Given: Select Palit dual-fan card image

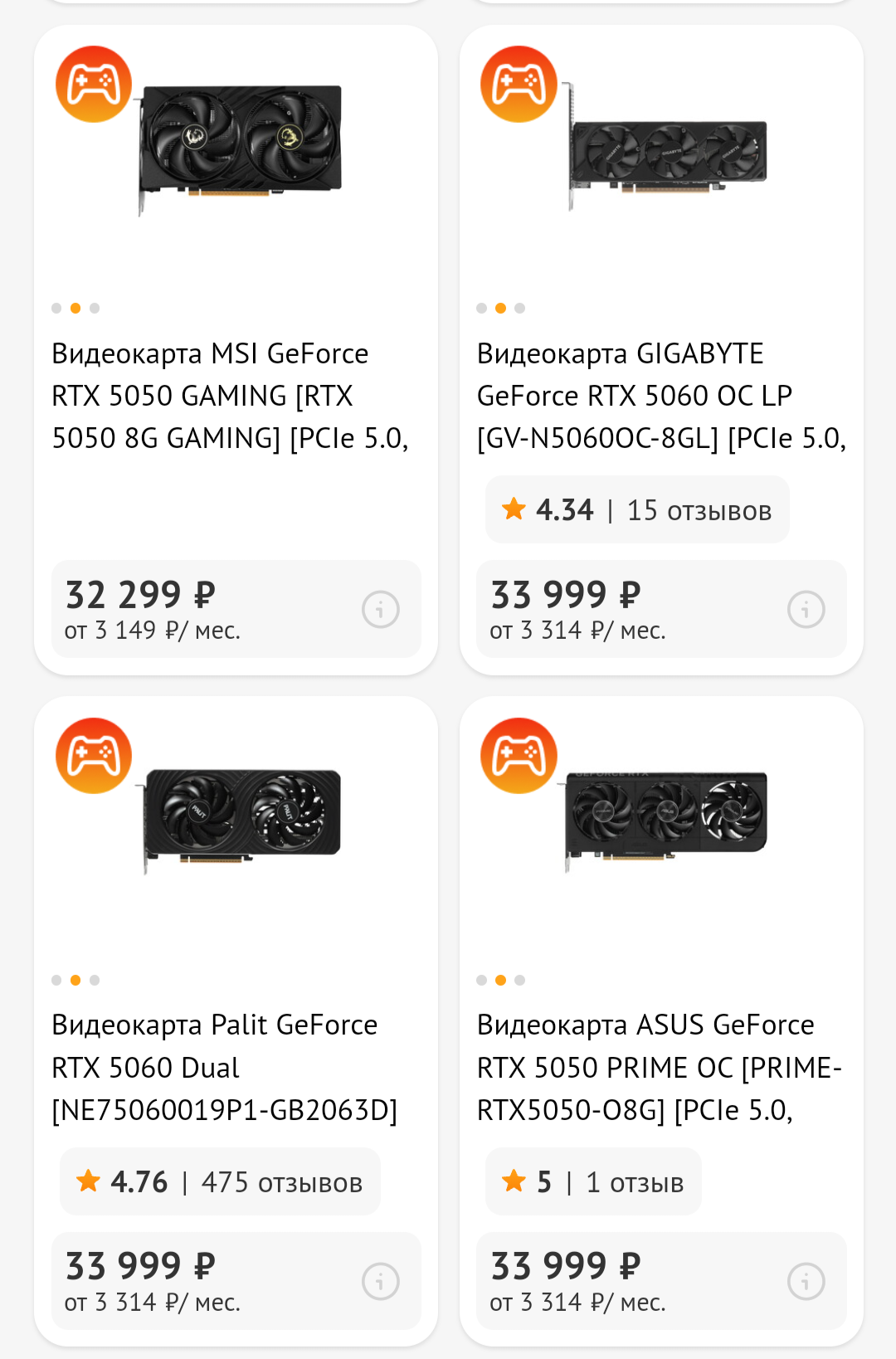Looking at the screenshot, I should [242, 817].
